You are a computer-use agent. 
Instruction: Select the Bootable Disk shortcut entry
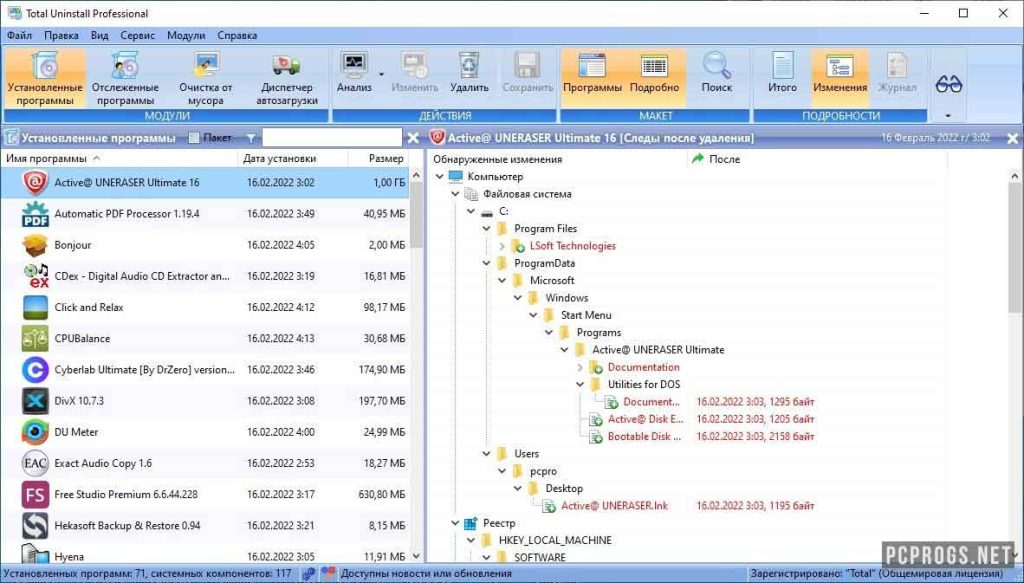pyautogui.click(x=645, y=437)
